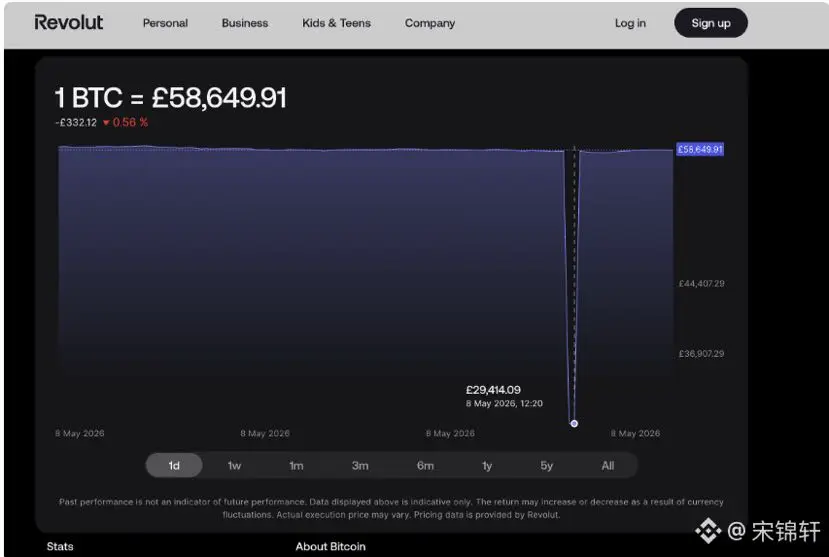Image resolution: width=829 pixels, height=557 pixels.
Task: Select the 1m chart range
Action: point(296,466)
